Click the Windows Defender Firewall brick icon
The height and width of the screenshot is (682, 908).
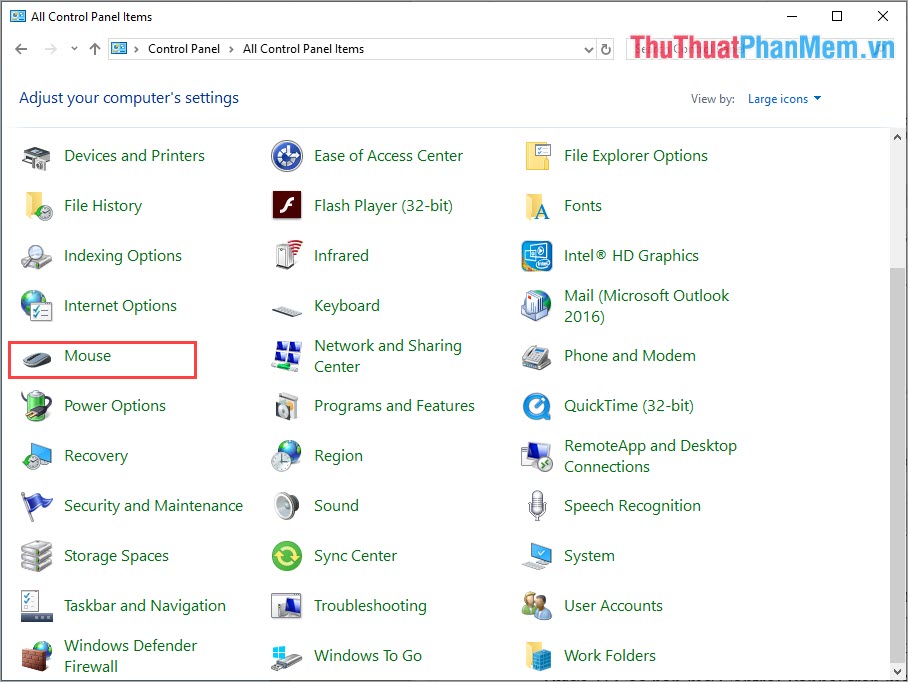pos(37,656)
